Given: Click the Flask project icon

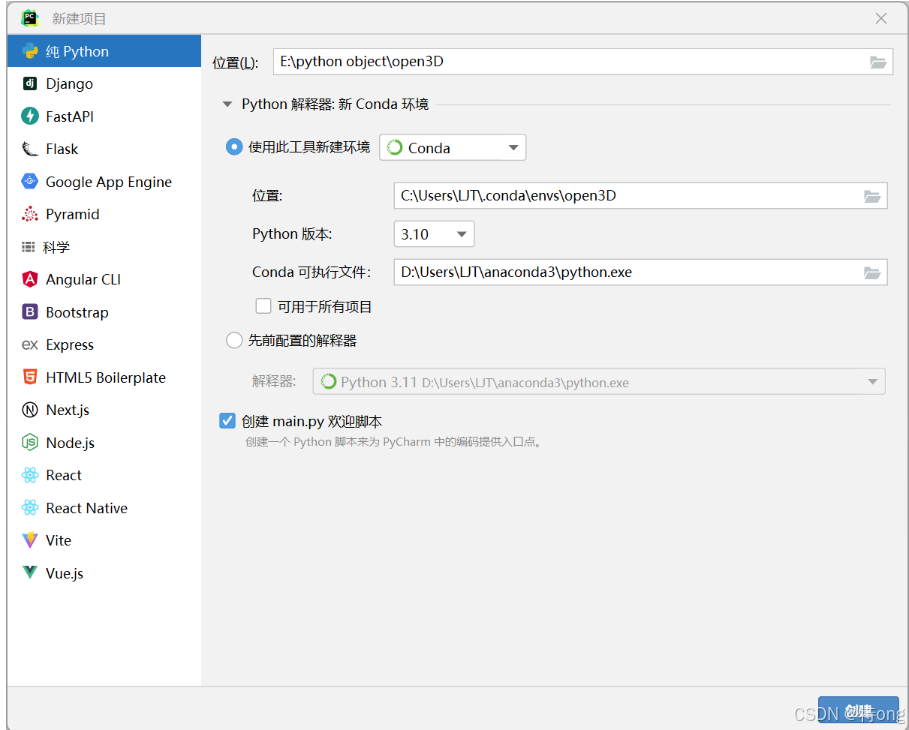Looking at the screenshot, I should [30, 149].
